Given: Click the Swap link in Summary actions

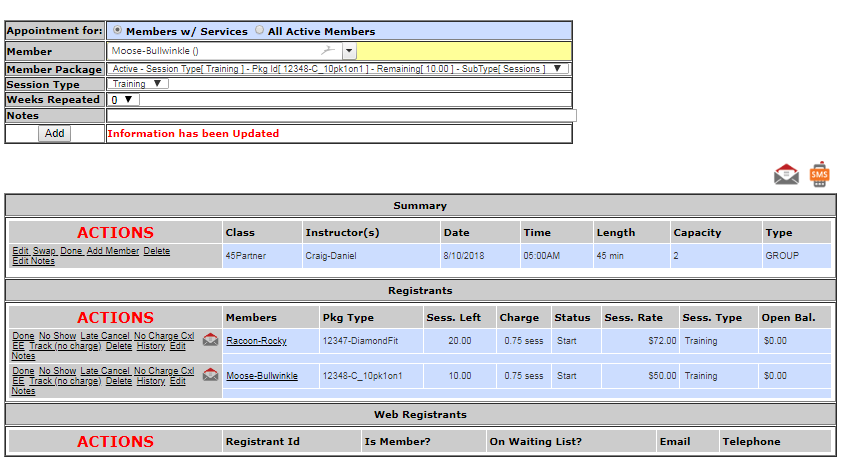Looking at the screenshot, I should click(x=44, y=251).
